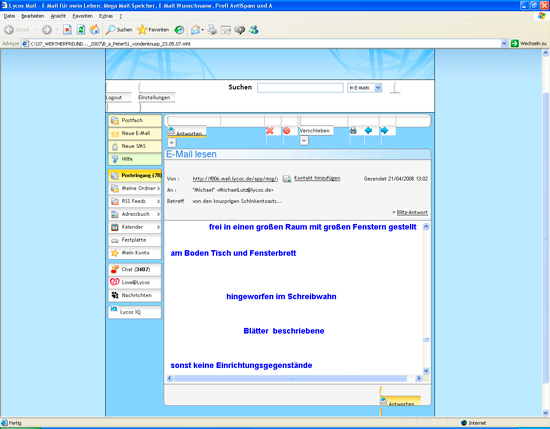Click the Kontakt hinzufügen link
The width and height of the screenshot is (550, 429).
tap(317, 178)
